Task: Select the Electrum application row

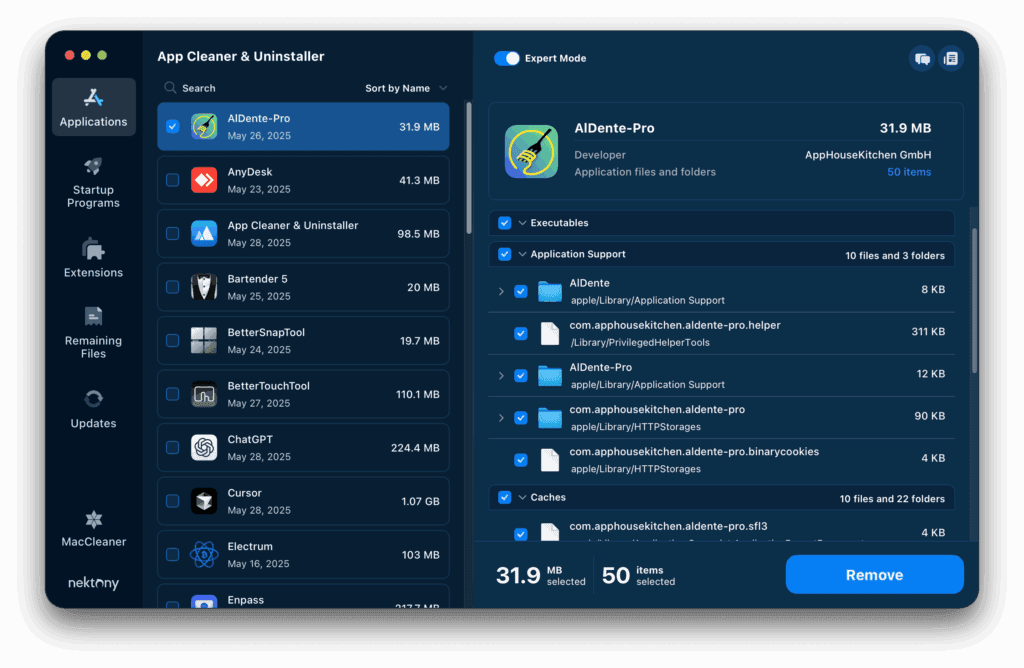Action: (x=303, y=555)
